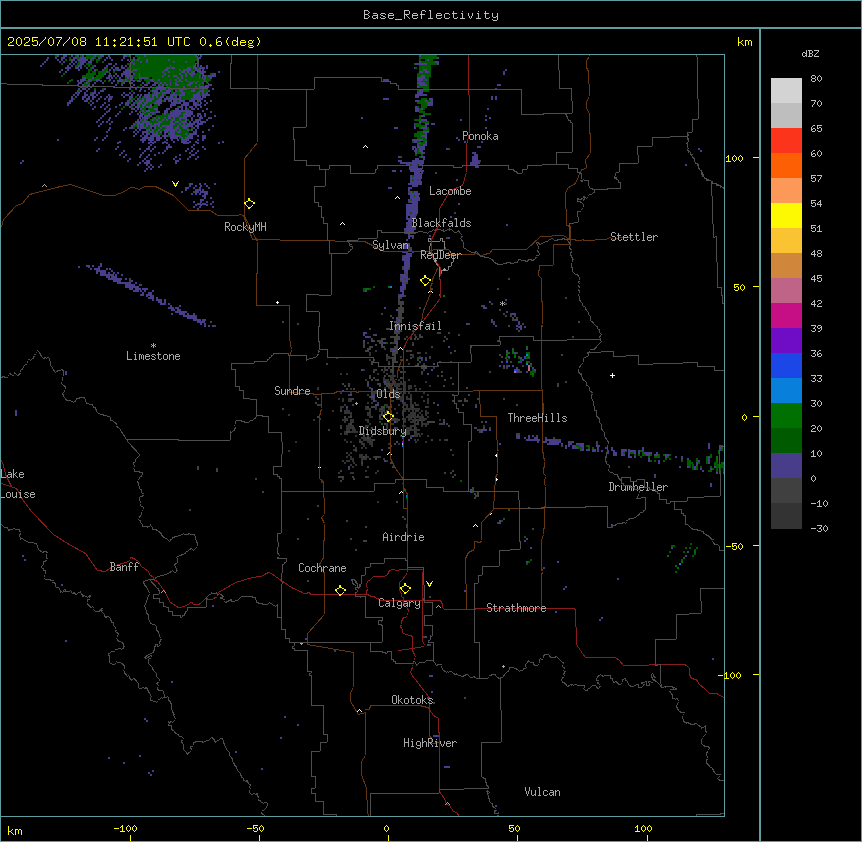The width and height of the screenshot is (862, 842).
Task: Select the Stettler label
Action: (x=634, y=237)
